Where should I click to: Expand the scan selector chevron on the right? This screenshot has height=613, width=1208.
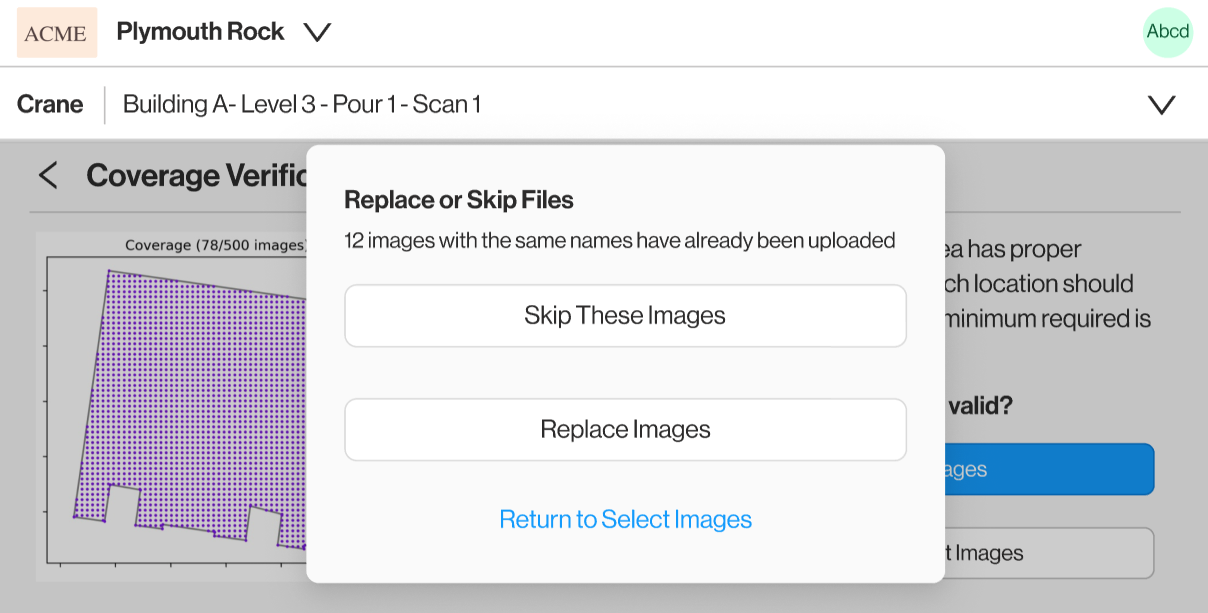coord(1161,105)
